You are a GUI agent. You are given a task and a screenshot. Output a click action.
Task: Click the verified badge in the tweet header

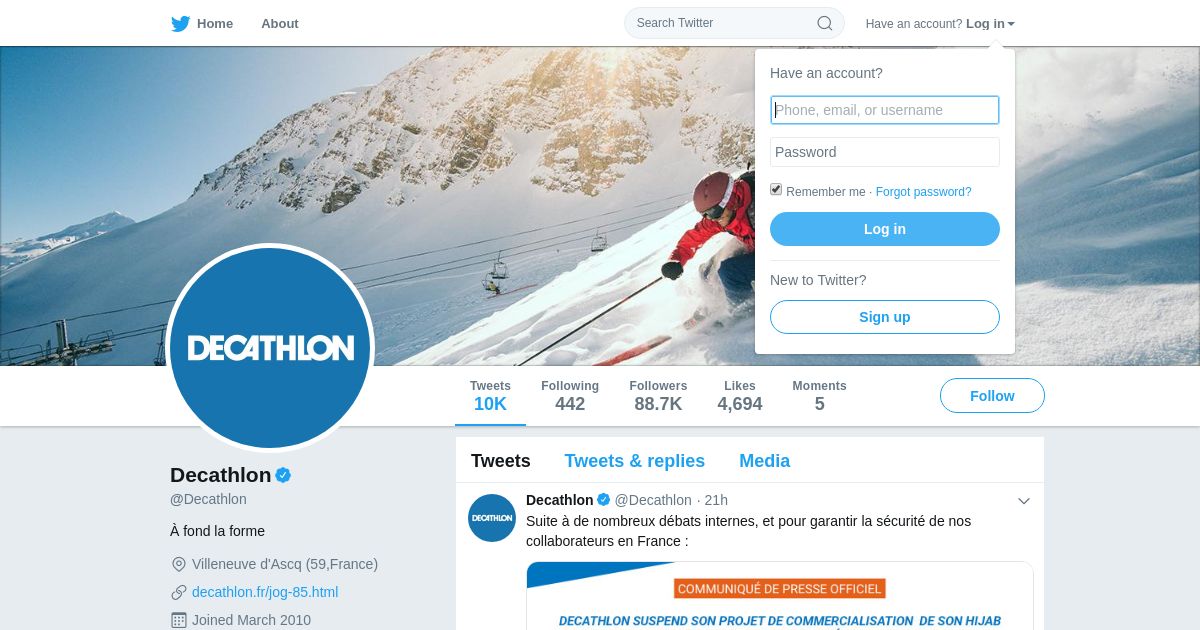point(604,500)
